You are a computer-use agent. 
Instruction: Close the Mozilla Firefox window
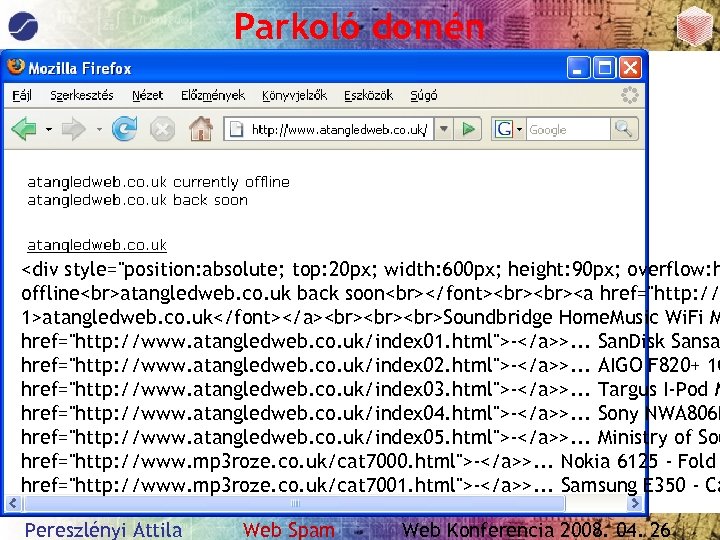(630, 68)
